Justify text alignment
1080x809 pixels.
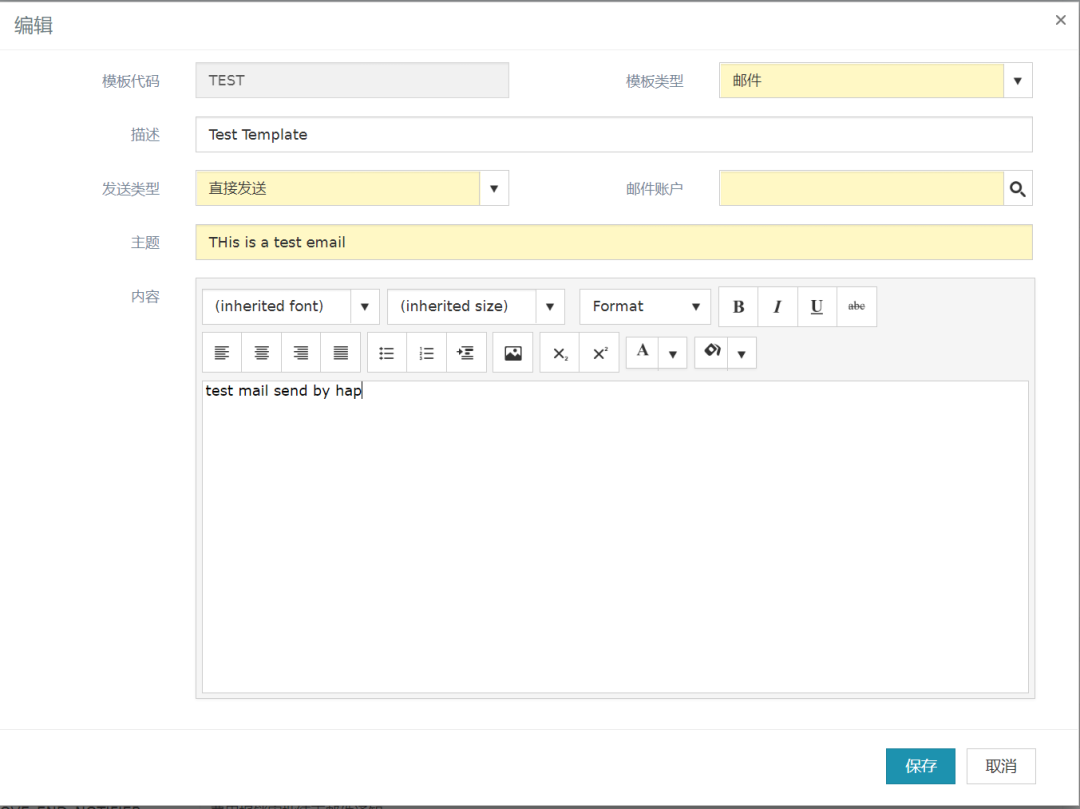(340, 353)
